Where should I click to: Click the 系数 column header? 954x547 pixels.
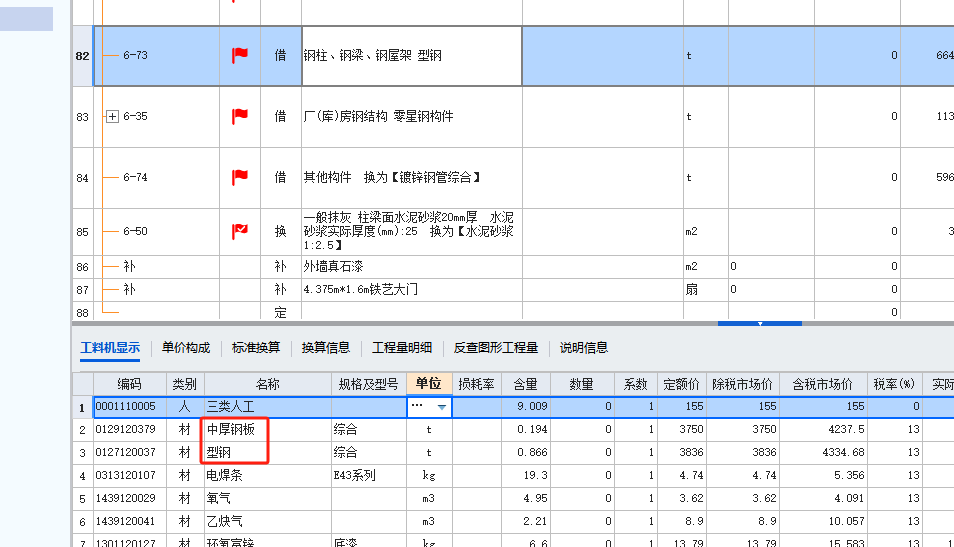(x=635, y=384)
